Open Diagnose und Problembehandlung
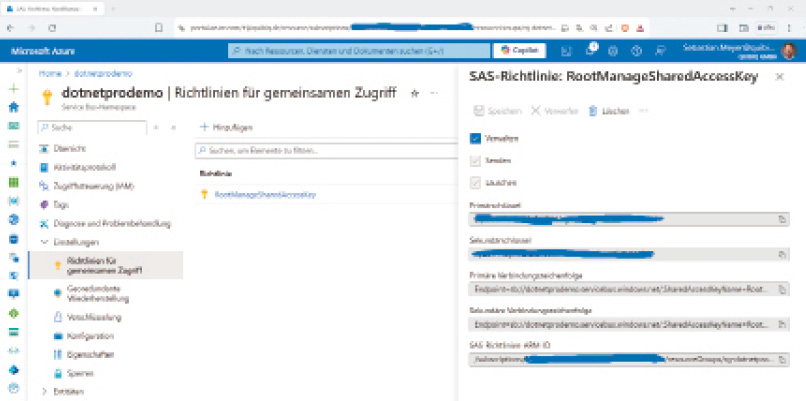 105,224
